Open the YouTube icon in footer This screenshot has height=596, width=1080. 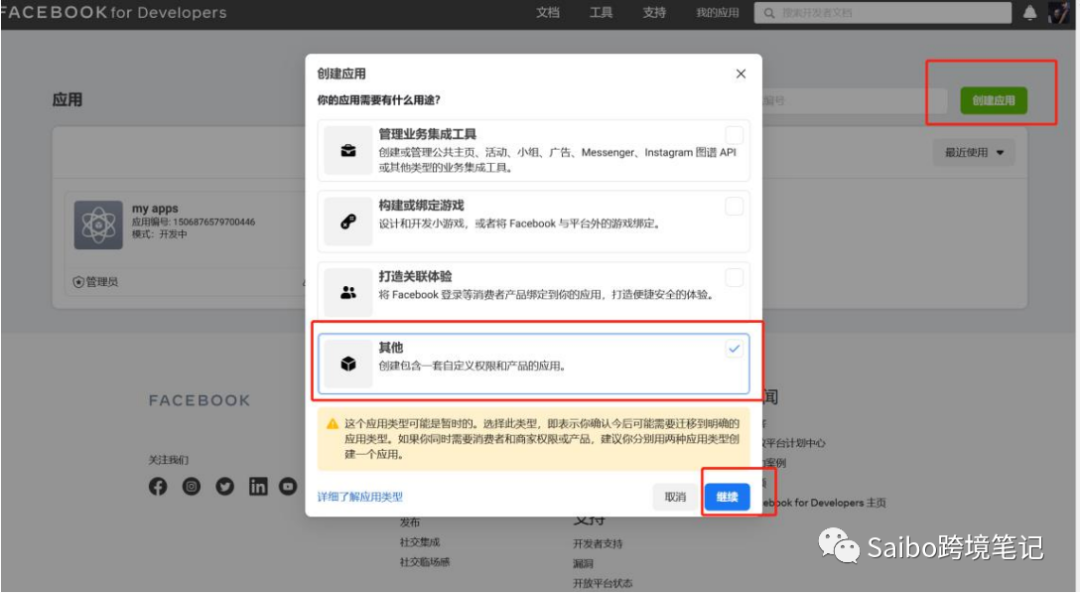coord(289,487)
